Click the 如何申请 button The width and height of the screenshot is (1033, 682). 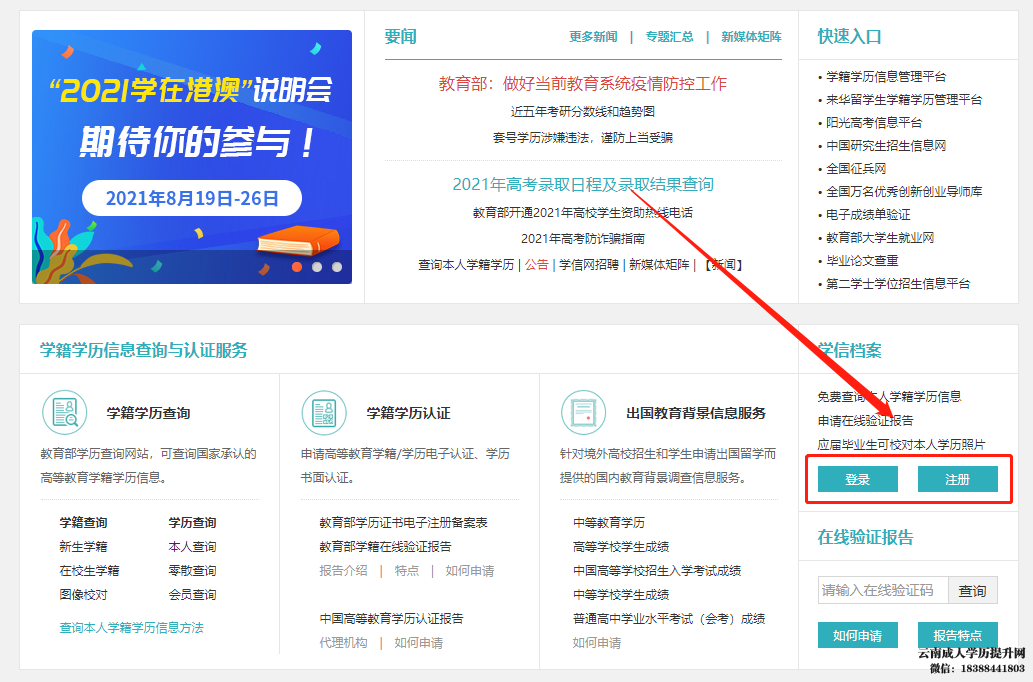tap(857, 635)
